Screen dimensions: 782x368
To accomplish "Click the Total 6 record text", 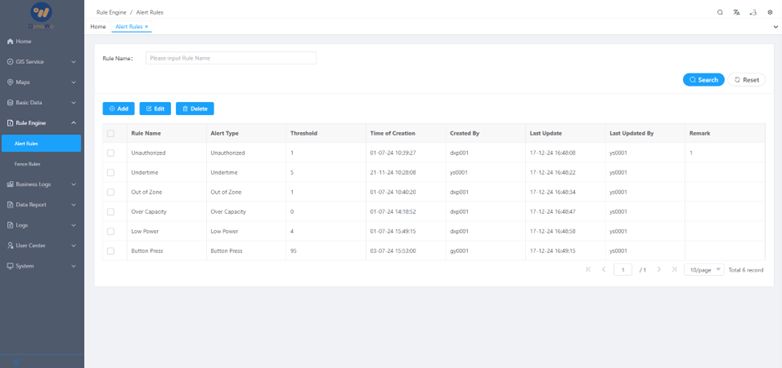I will [x=746, y=270].
